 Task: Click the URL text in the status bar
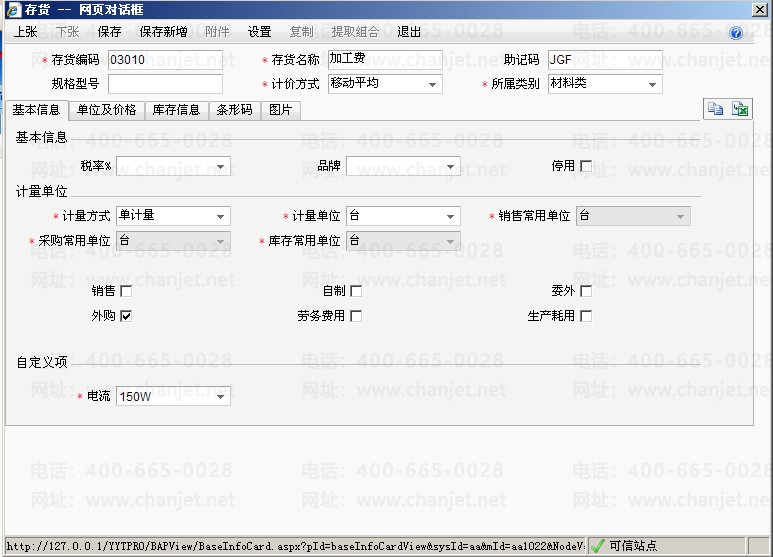tap(295, 546)
